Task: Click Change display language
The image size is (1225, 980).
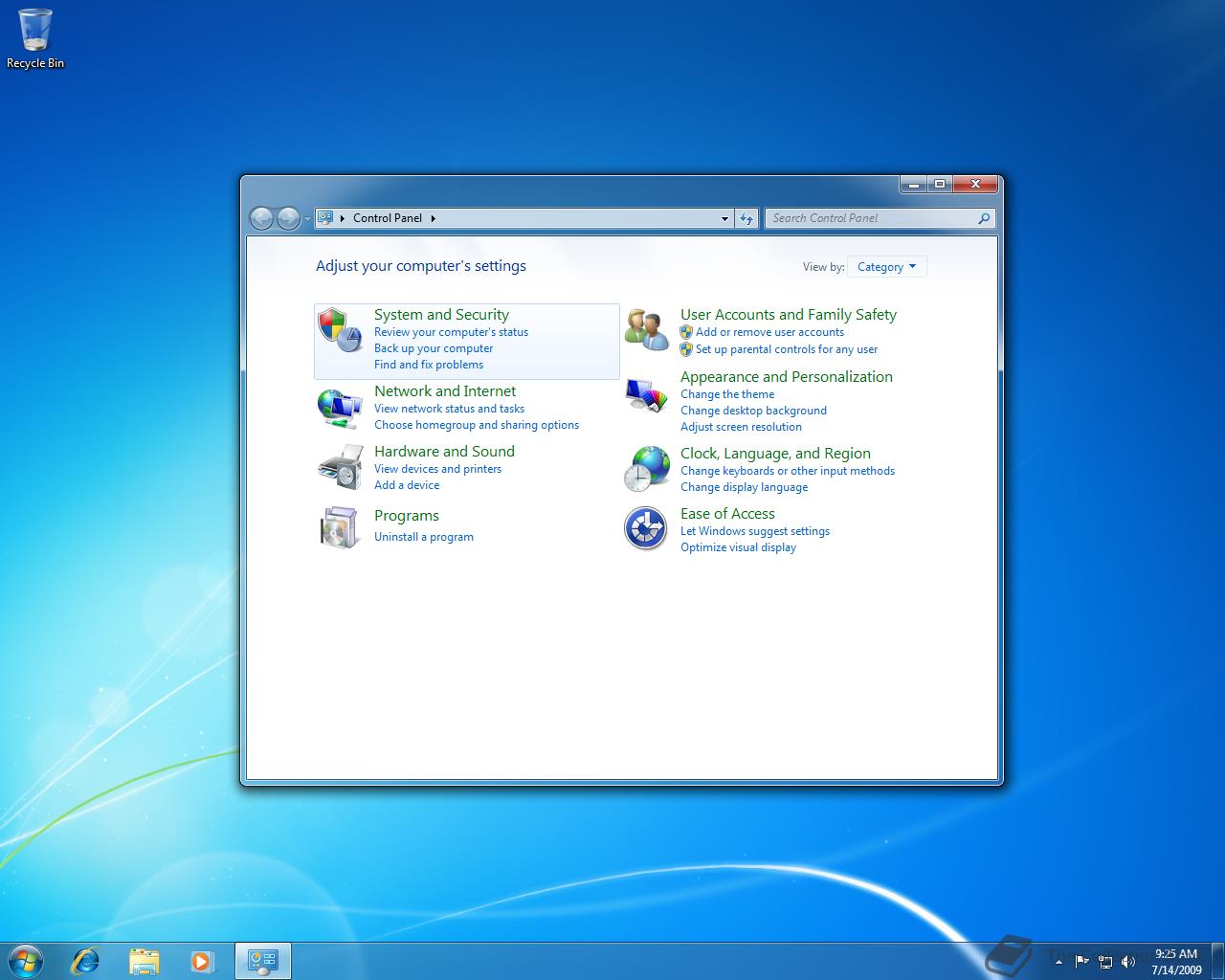Action: (x=744, y=487)
